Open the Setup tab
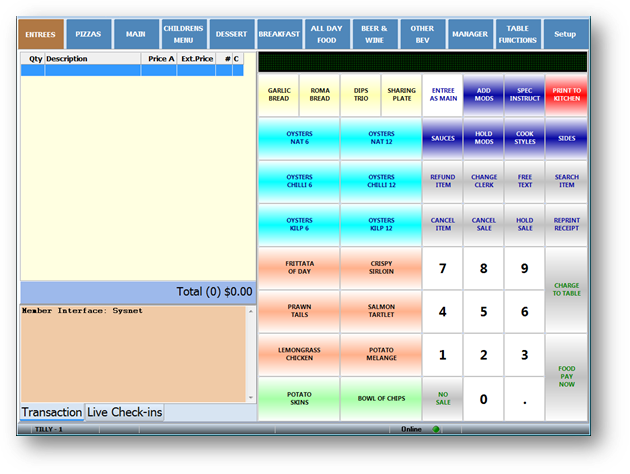This screenshot has width=630, height=474. (x=565, y=34)
